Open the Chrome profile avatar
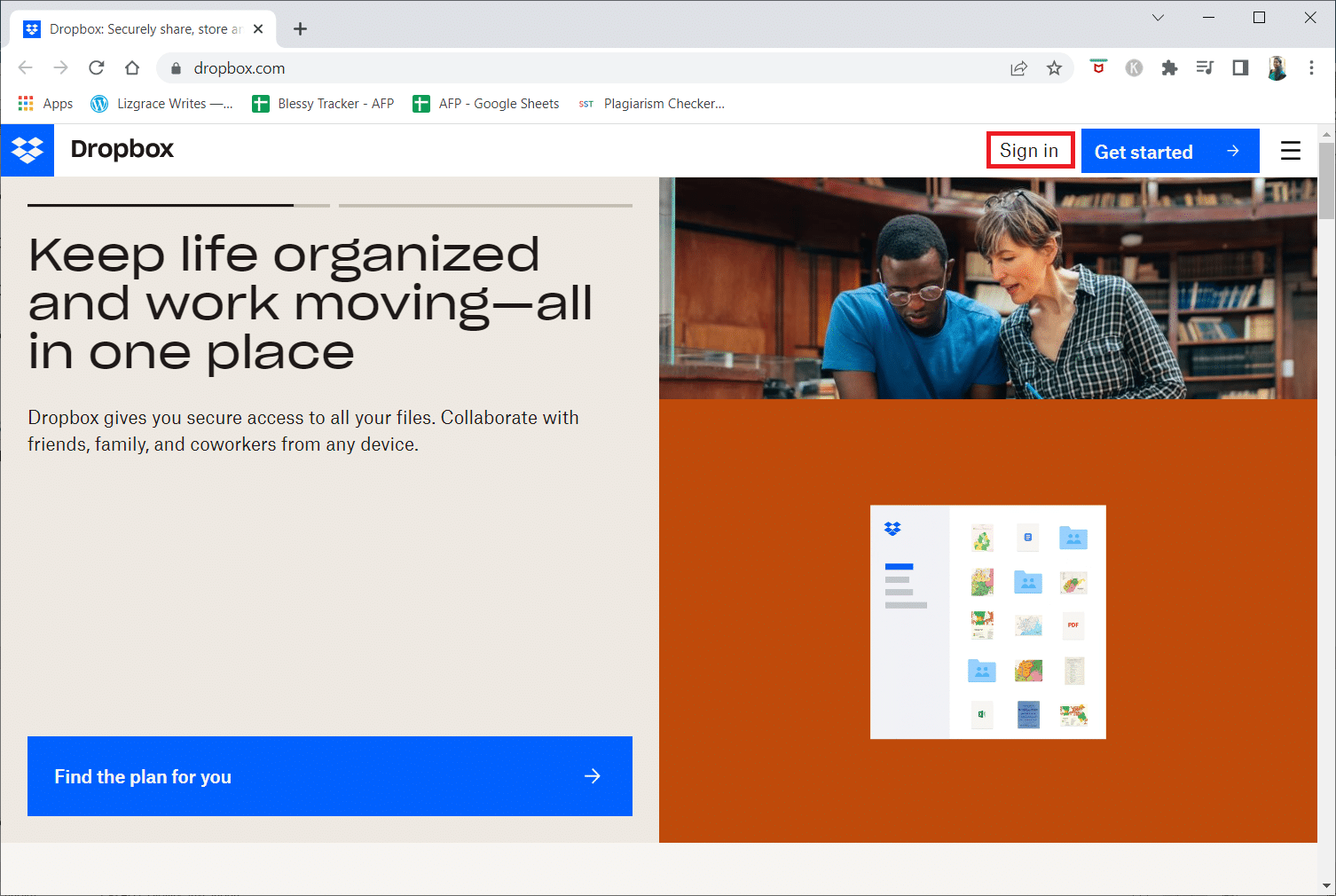Viewport: 1336px width, 896px height. pos(1277,67)
